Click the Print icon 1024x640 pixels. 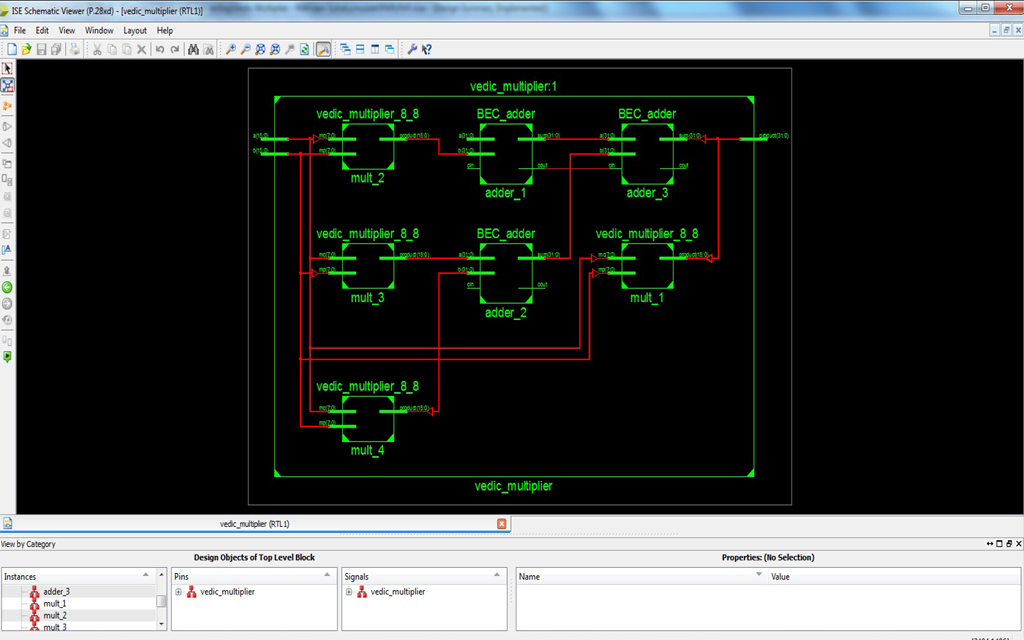(x=74, y=49)
